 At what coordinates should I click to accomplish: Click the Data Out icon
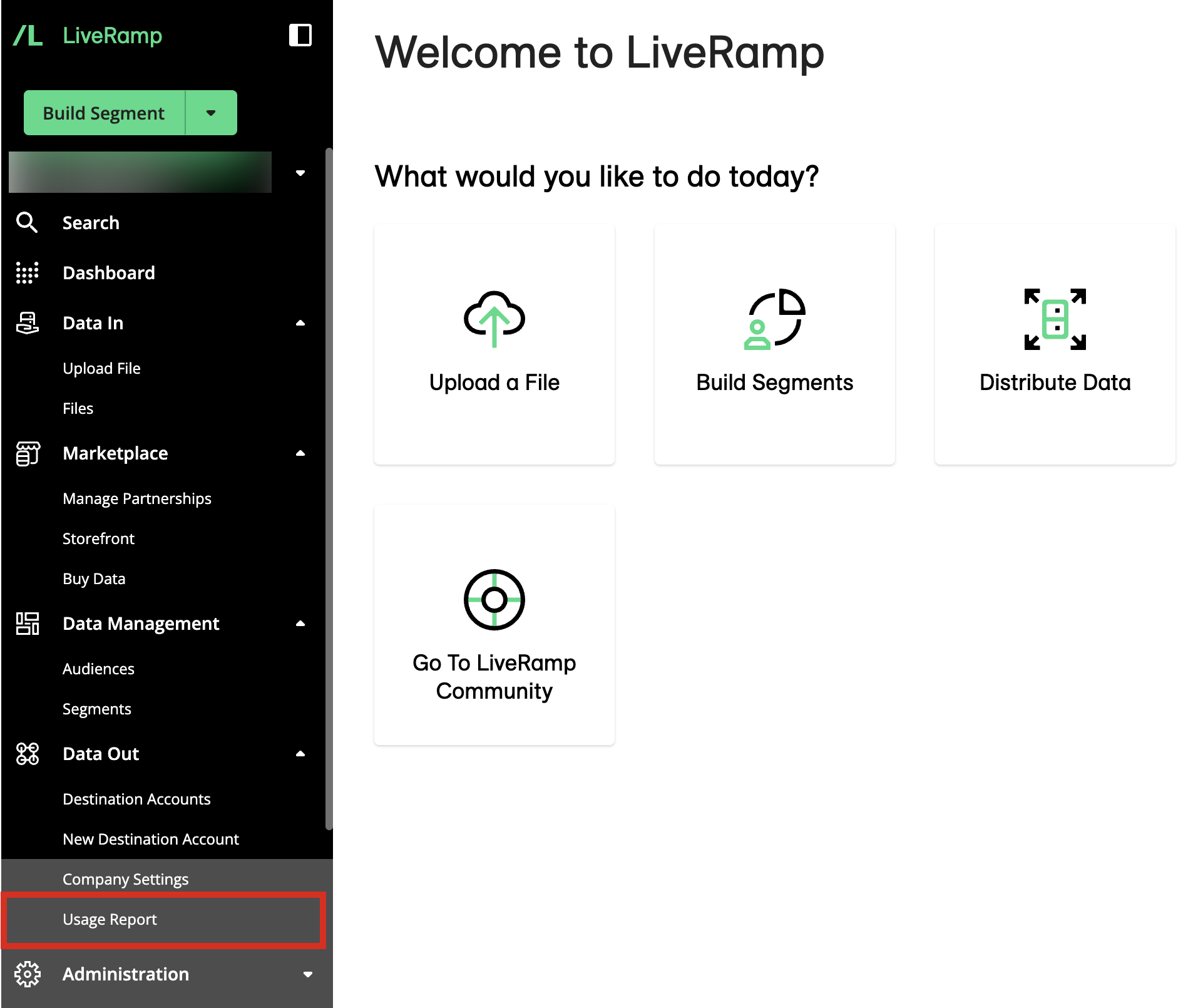click(x=27, y=753)
